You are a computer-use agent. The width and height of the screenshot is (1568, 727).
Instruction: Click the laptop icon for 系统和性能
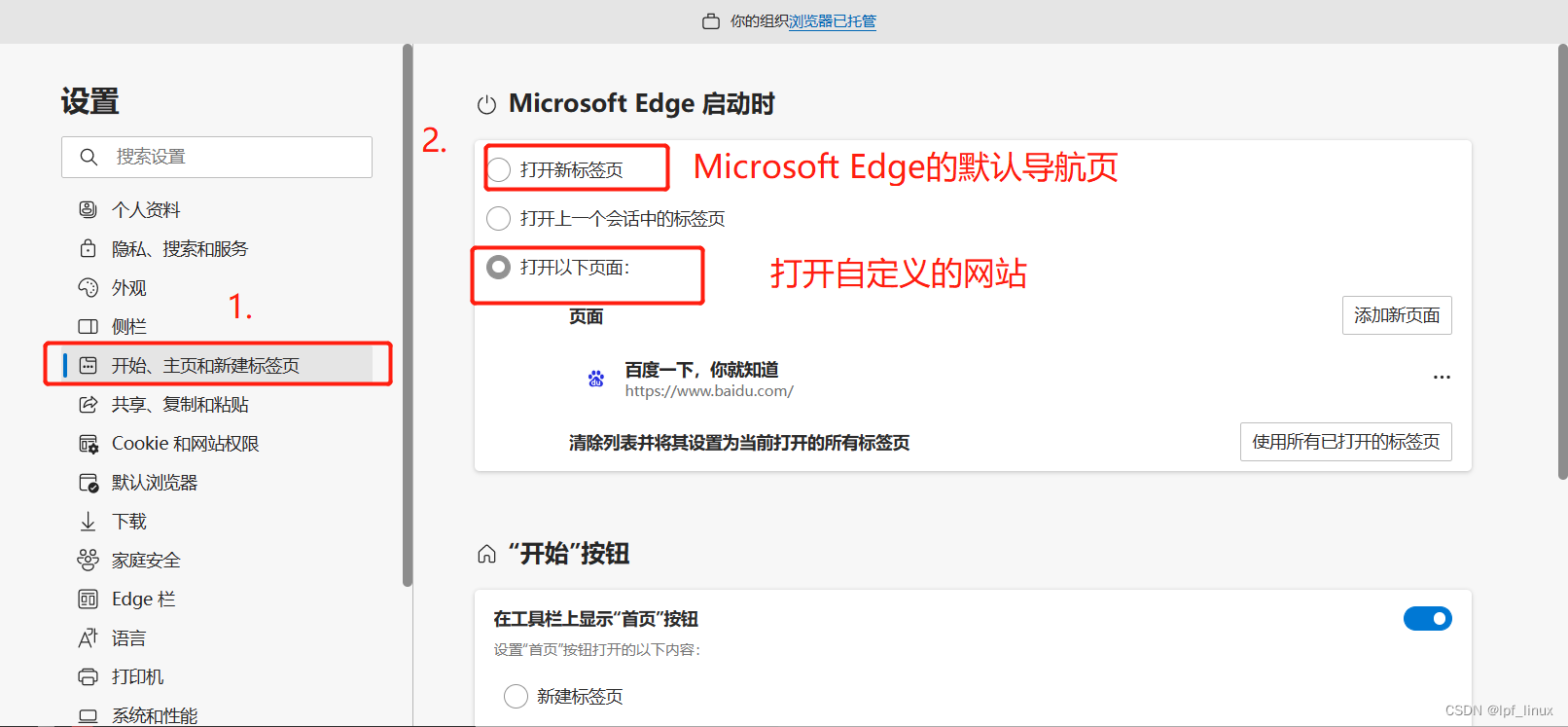(88, 715)
